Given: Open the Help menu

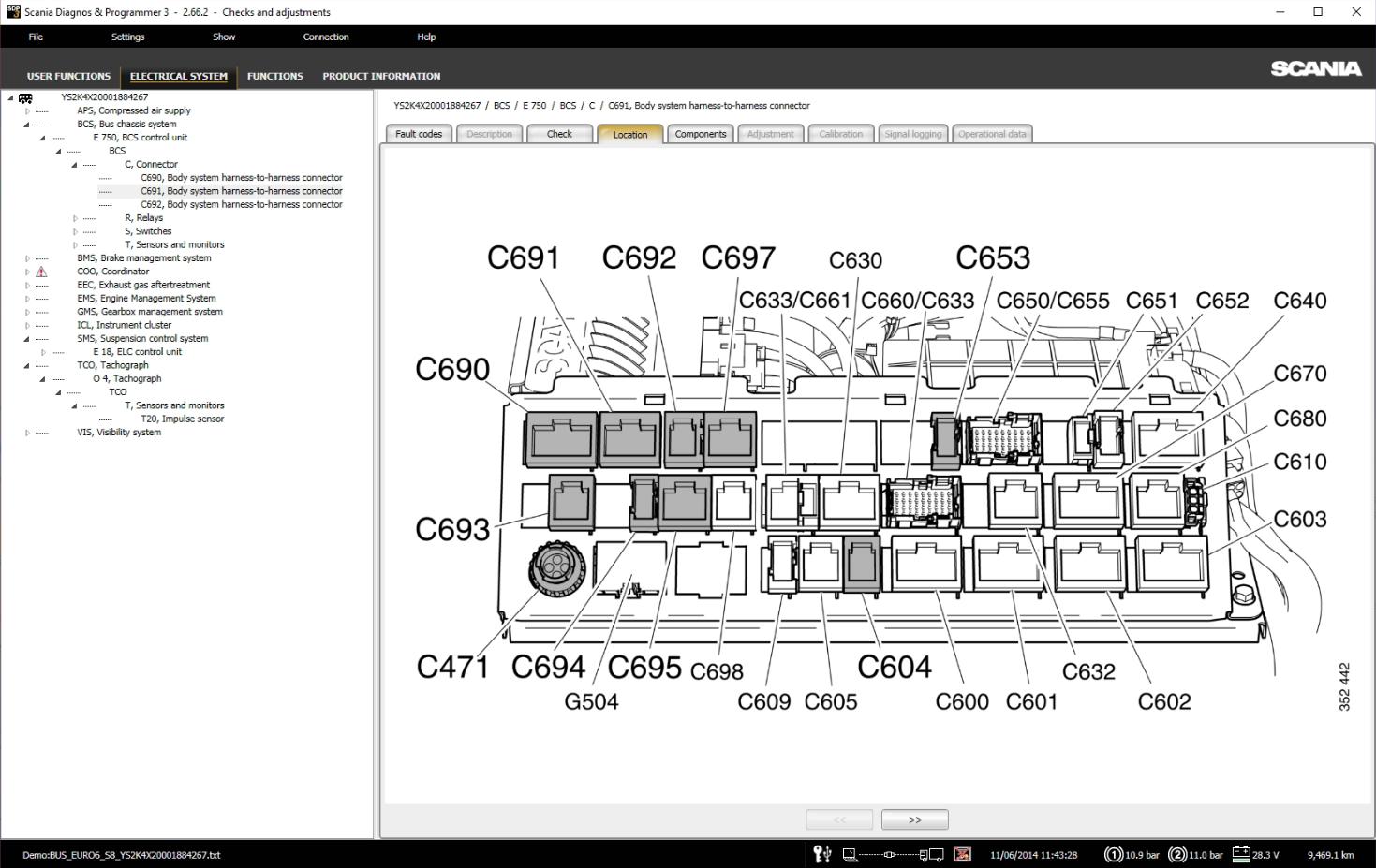Looking at the screenshot, I should point(426,37).
